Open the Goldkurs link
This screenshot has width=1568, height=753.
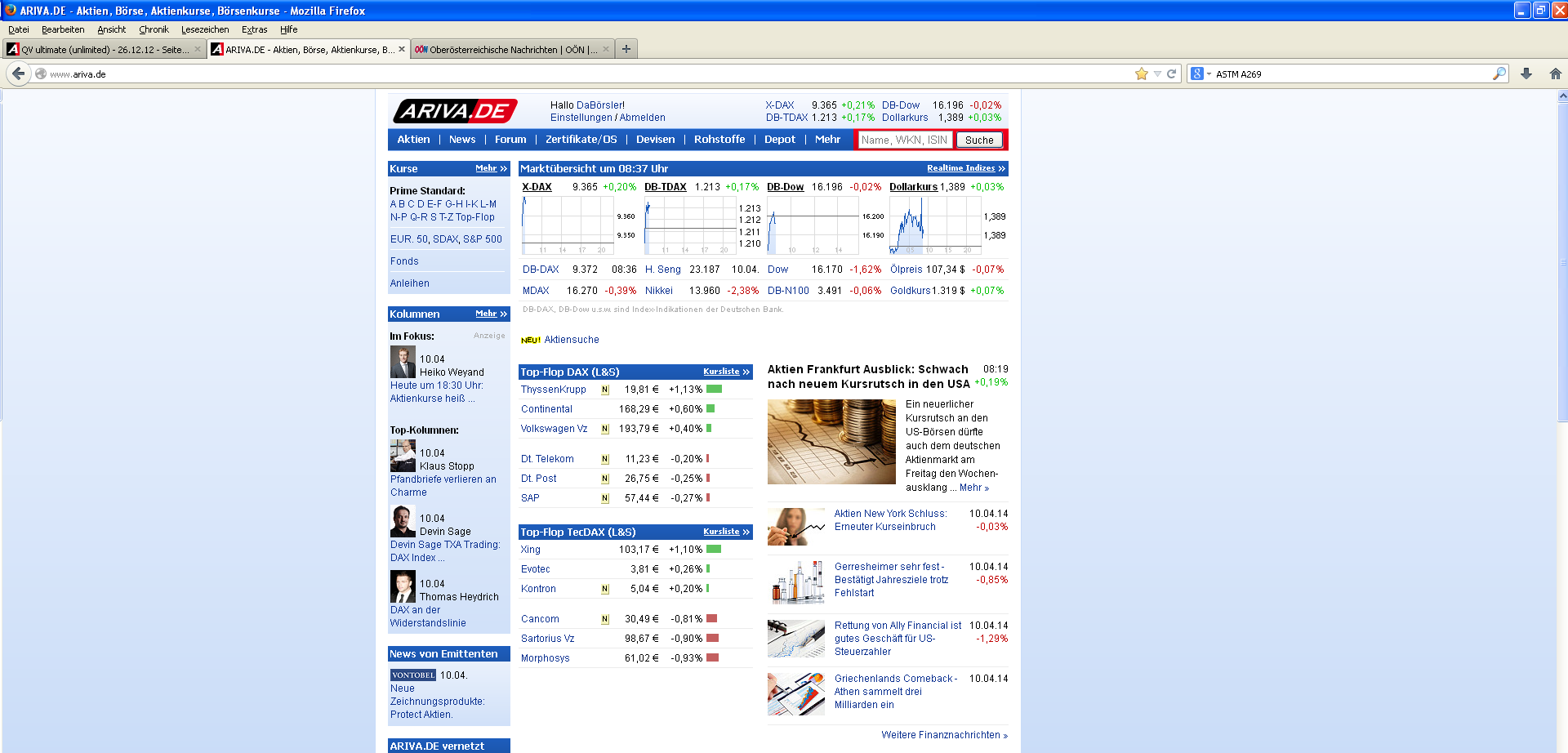tap(911, 291)
